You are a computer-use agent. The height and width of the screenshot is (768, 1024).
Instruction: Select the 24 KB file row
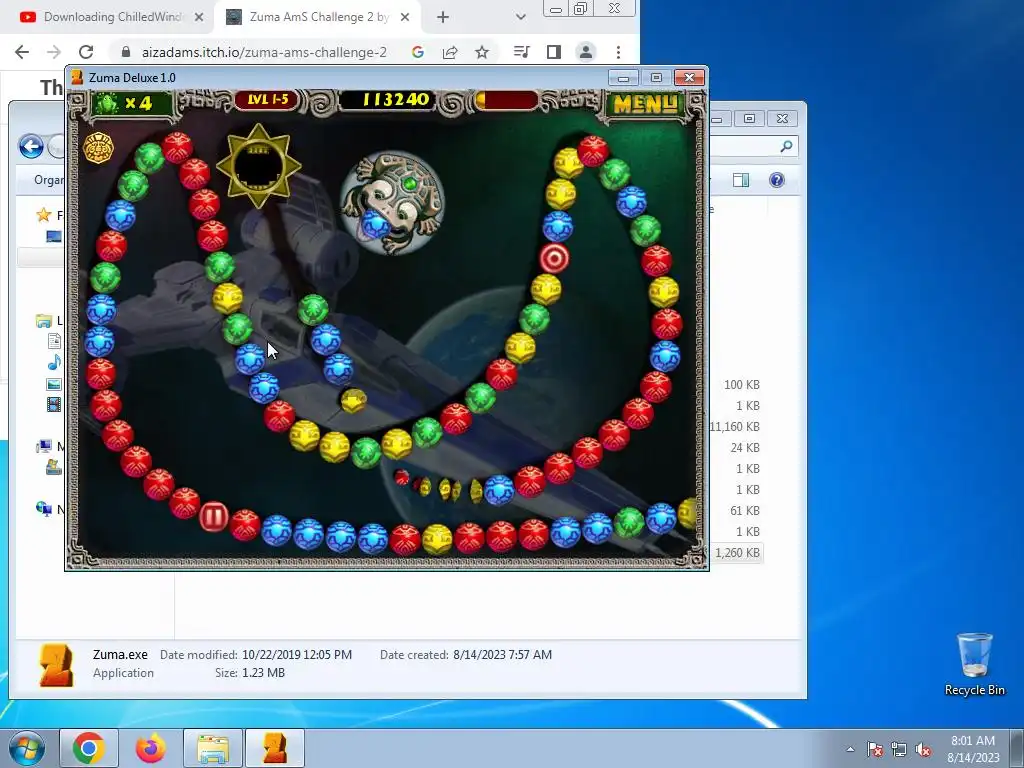click(x=744, y=447)
